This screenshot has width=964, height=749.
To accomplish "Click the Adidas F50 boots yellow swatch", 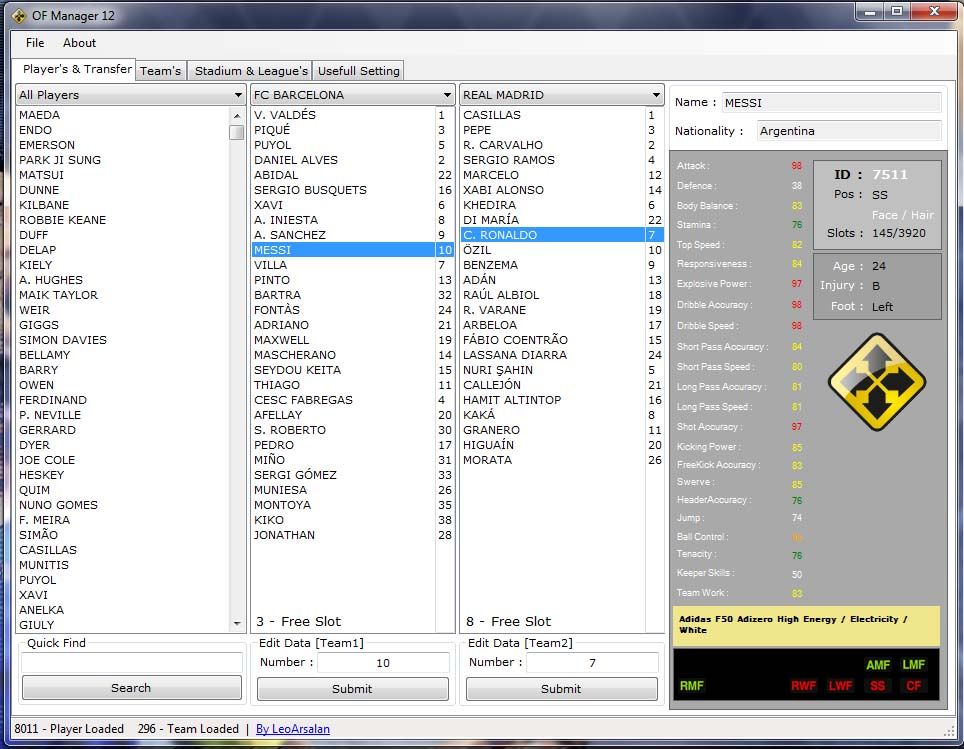I will [x=806, y=625].
